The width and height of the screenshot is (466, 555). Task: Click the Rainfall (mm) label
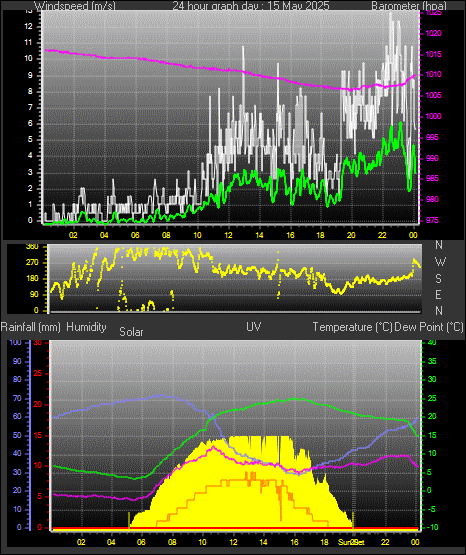click(x=30, y=327)
